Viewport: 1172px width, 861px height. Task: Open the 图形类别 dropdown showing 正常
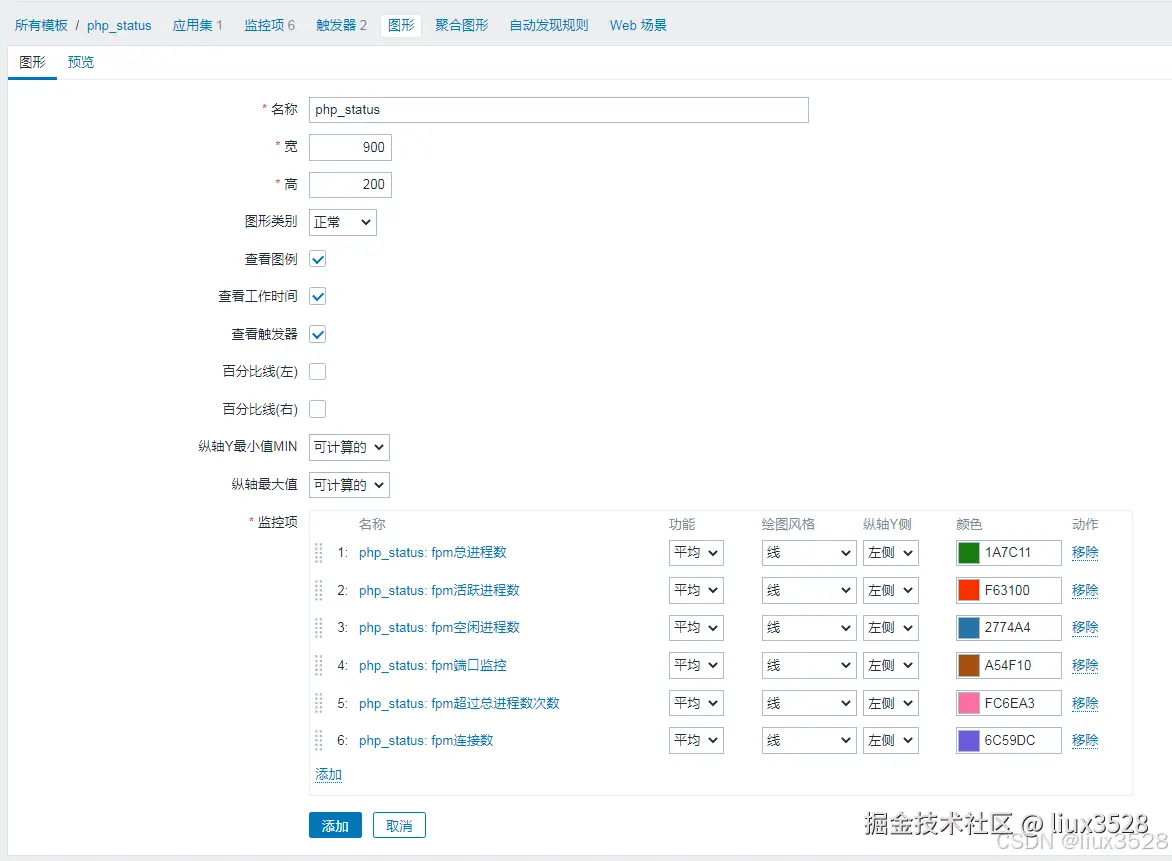click(x=342, y=221)
